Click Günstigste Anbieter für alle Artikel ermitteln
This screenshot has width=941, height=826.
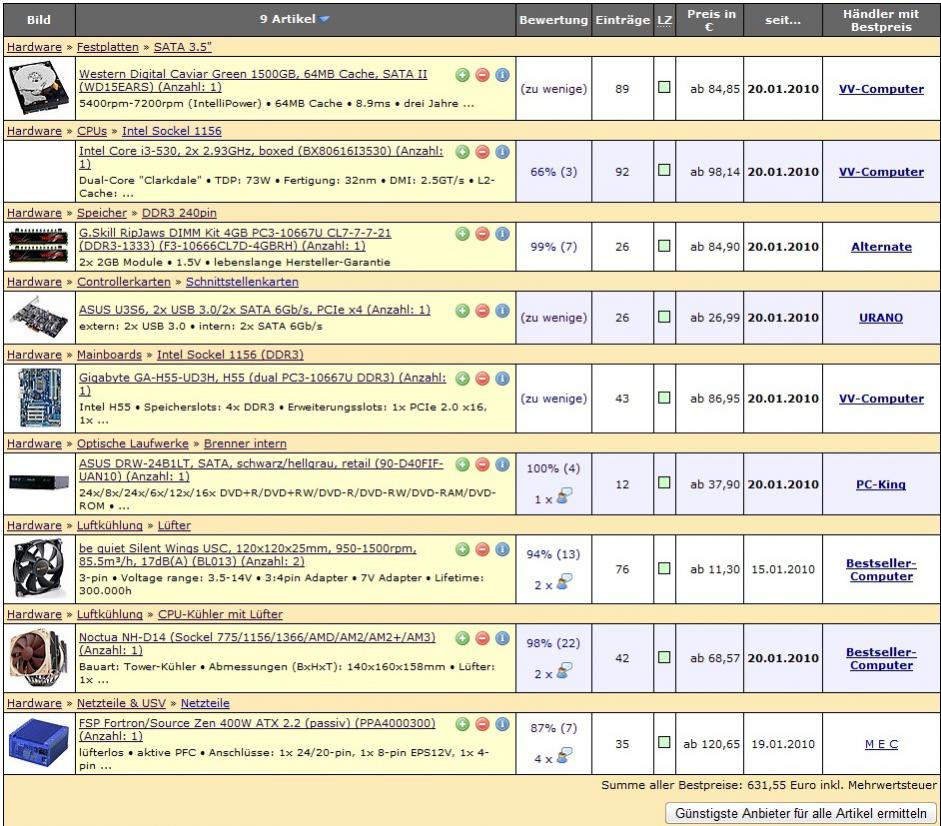tap(801, 813)
